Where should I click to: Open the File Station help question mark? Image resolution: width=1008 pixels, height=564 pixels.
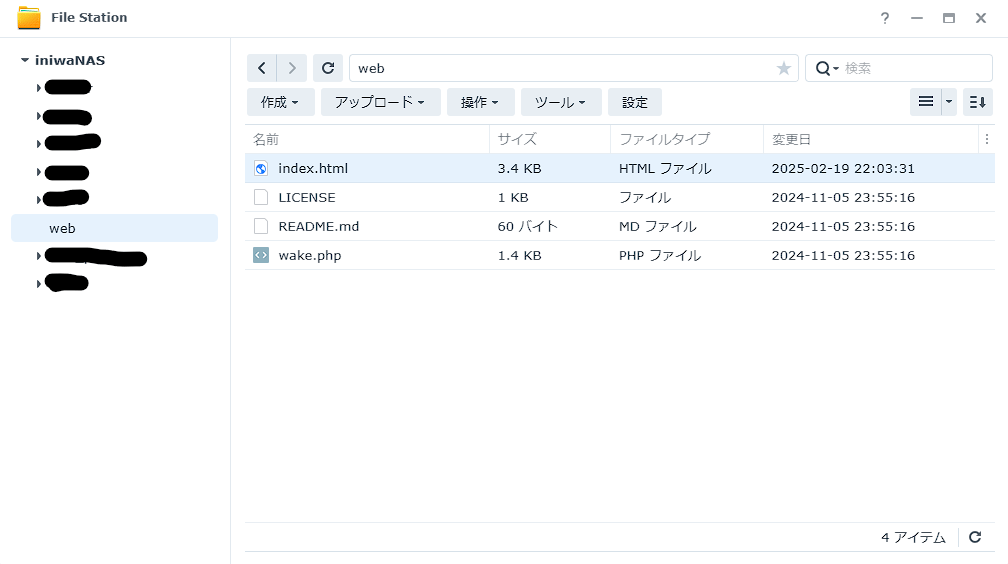885,18
